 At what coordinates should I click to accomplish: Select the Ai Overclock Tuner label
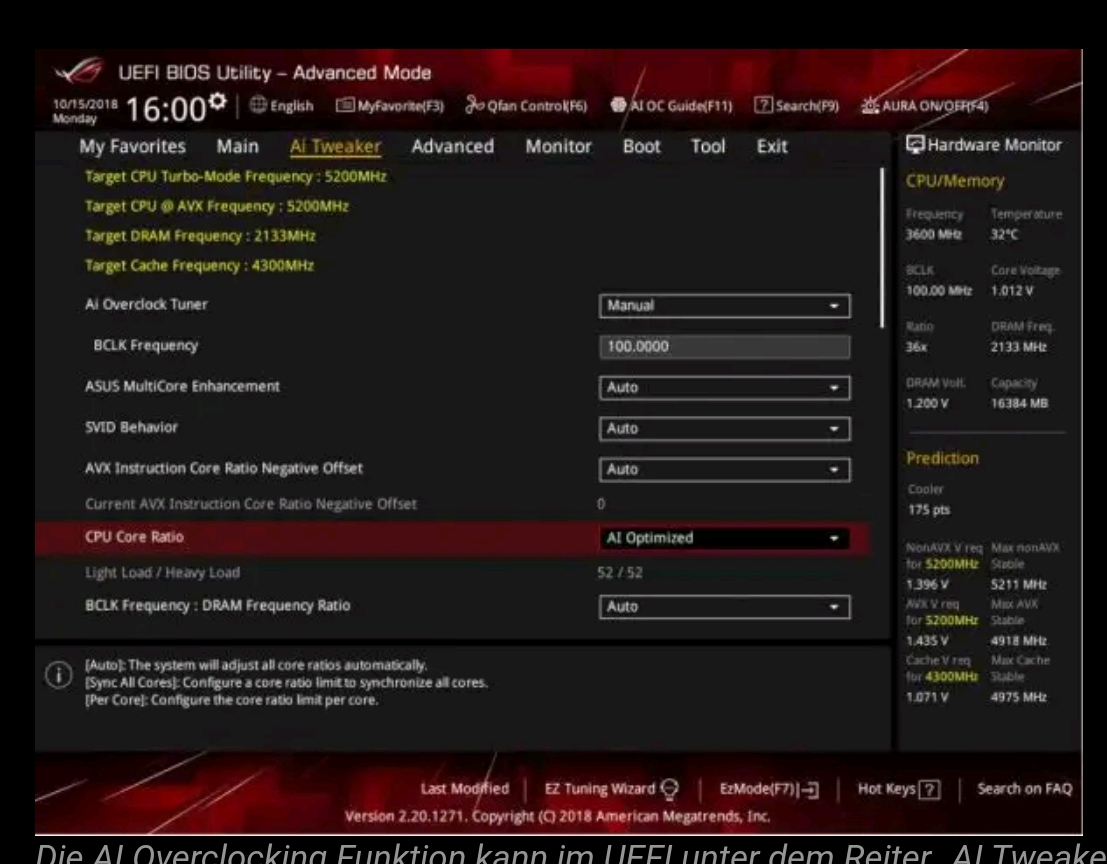pos(146,304)
